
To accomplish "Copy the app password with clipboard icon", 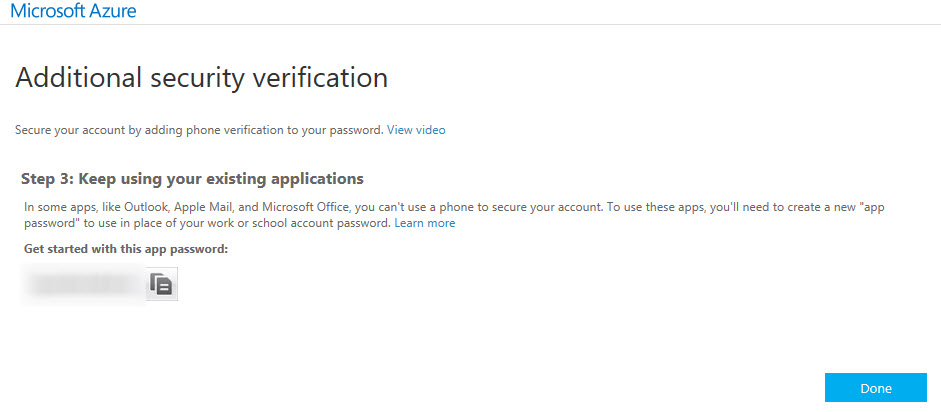I will [x=162, y=284].
